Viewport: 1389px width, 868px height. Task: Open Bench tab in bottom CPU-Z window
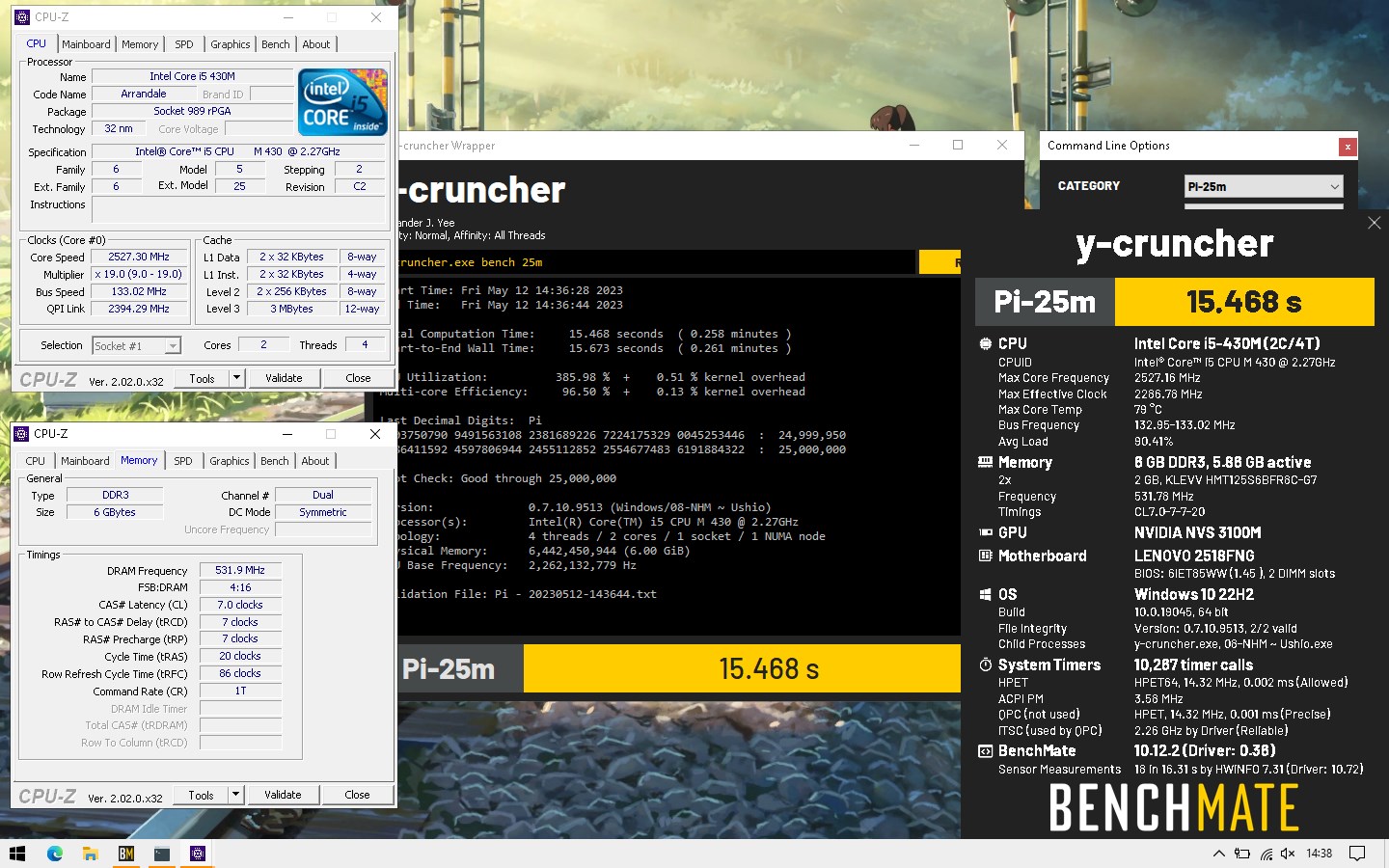pyautogui.click(x=275, y=461)
